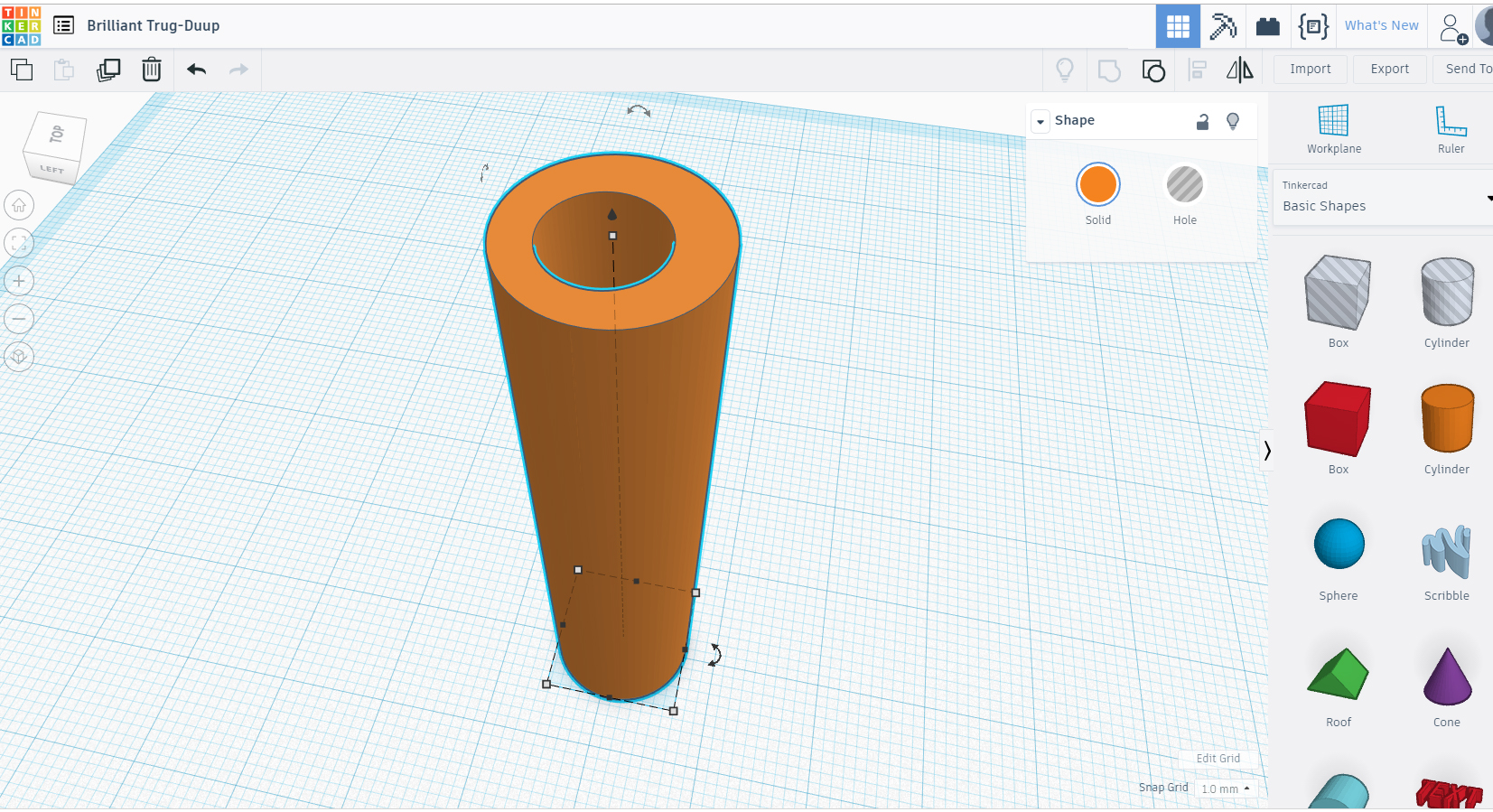This screenshot has height=812, width=1493.
Task: Undo the last action
Action: pyautogui.click(x=196, y=70)
